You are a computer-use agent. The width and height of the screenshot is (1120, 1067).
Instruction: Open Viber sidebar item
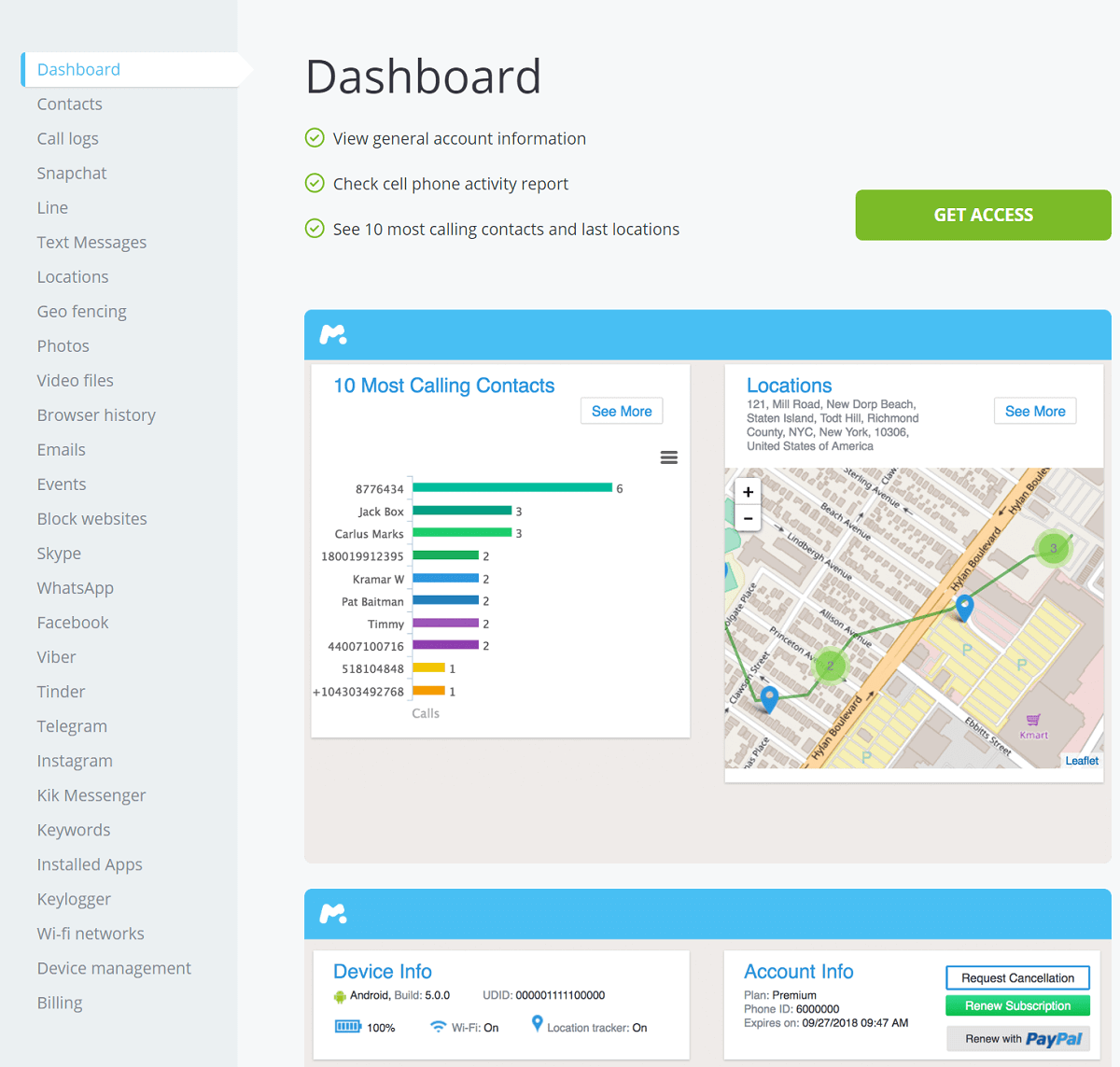(x=56, y=656)
